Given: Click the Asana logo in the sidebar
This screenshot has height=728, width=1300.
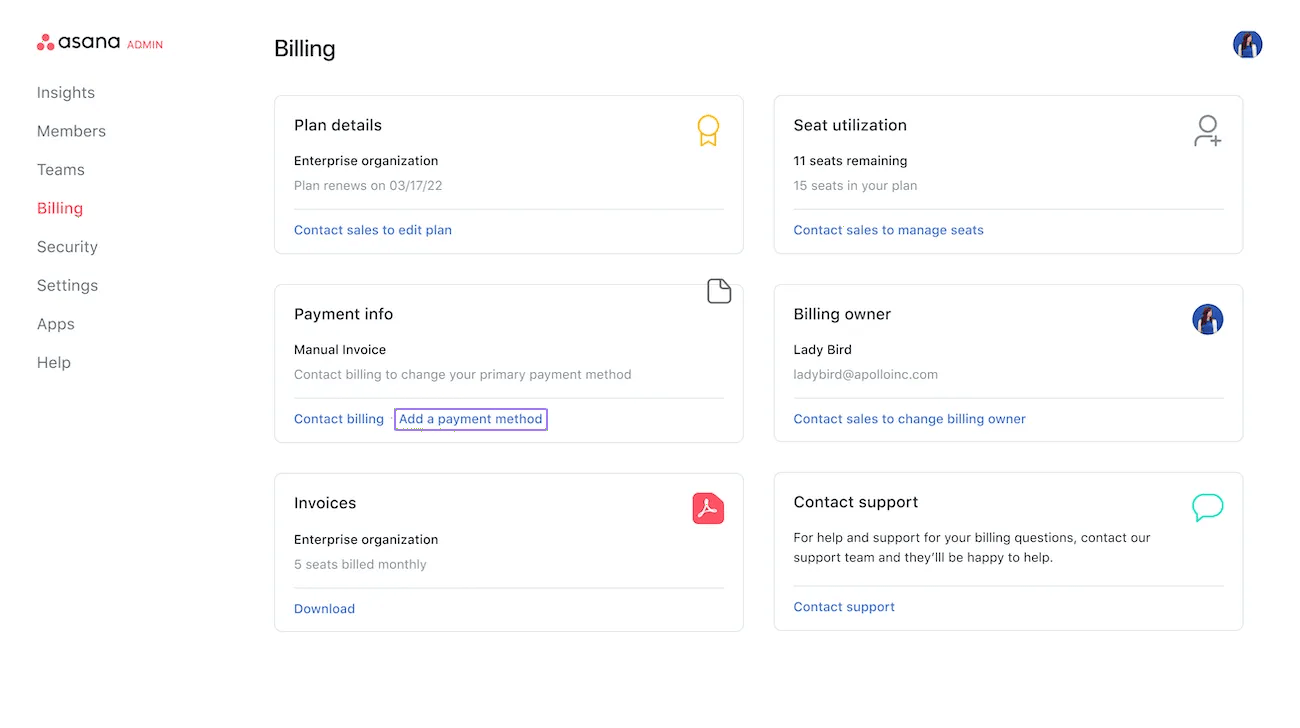Looking at the screenshot, I should point(79,43).
